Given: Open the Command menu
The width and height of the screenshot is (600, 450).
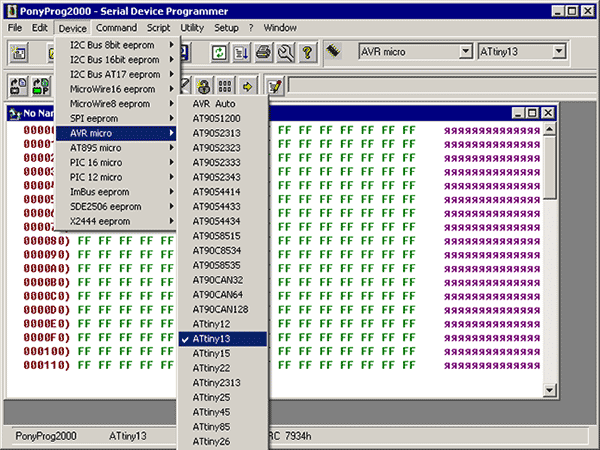Looking at the screenshot, I should point(116,28).
